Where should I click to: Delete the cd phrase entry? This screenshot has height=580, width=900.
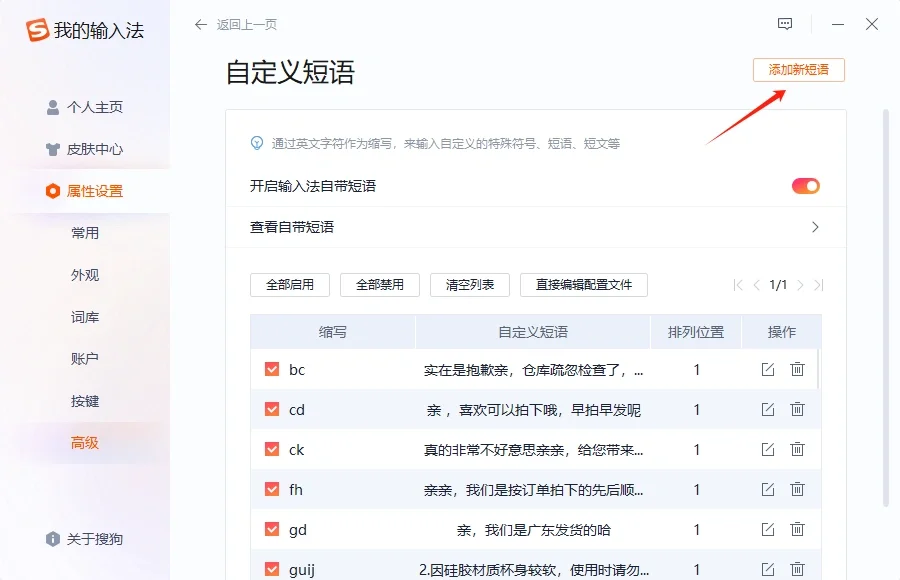click(797, 409)
